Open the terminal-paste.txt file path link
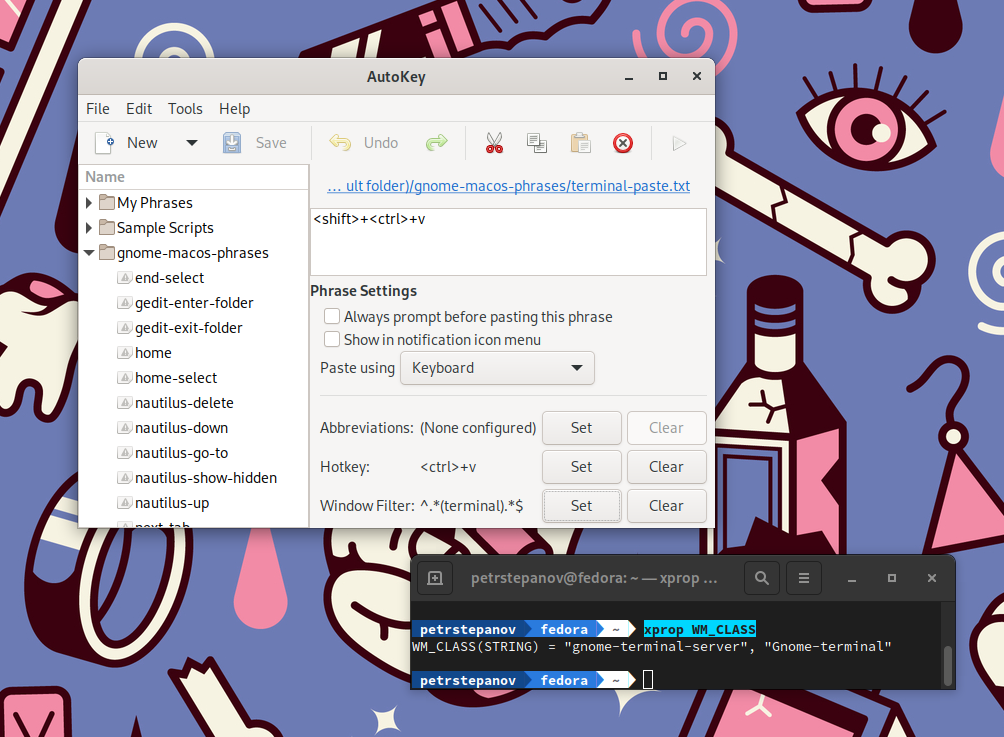Viewport: 1004px width, 737px height. 508,186
